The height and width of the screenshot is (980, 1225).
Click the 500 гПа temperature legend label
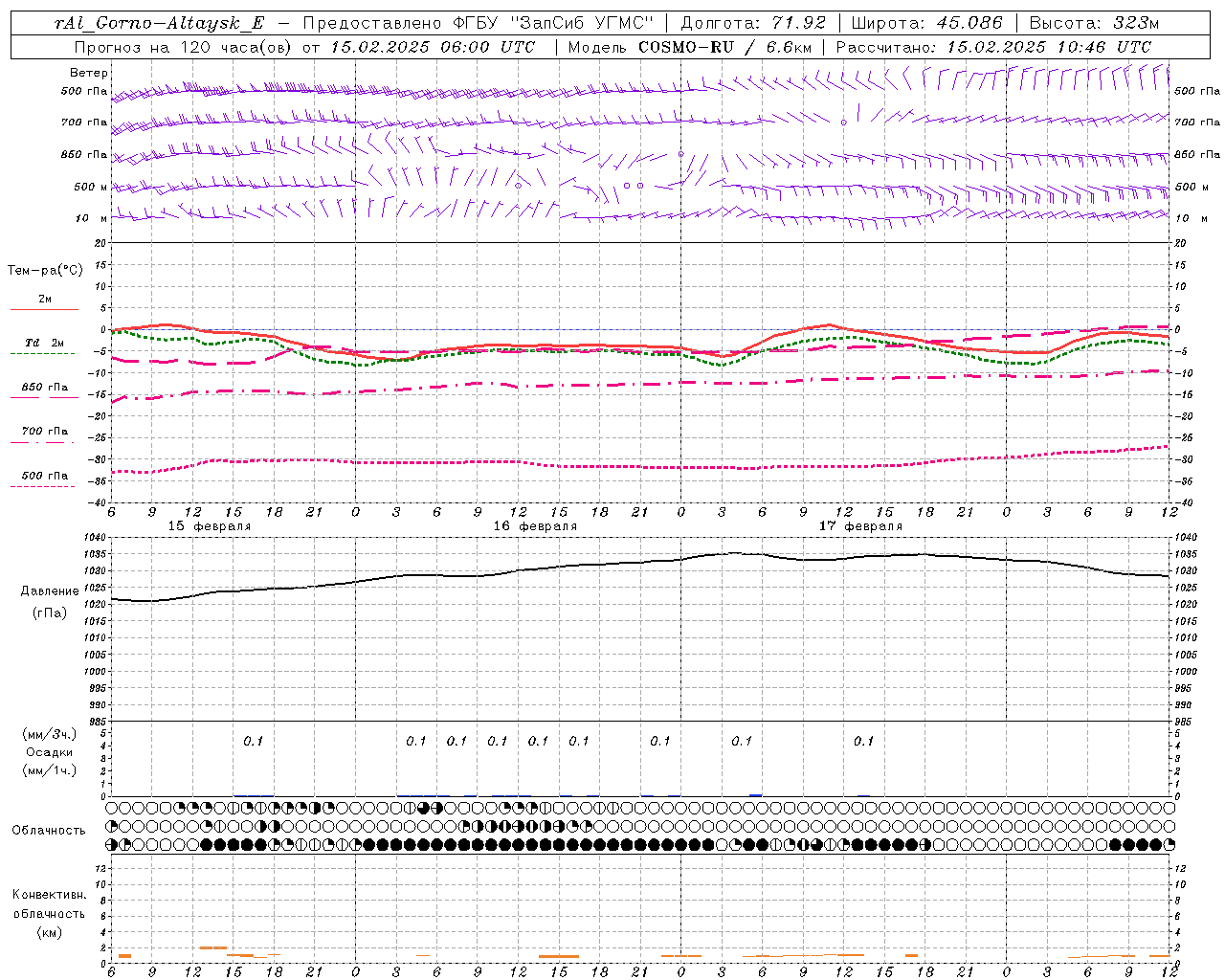(44, 476)
